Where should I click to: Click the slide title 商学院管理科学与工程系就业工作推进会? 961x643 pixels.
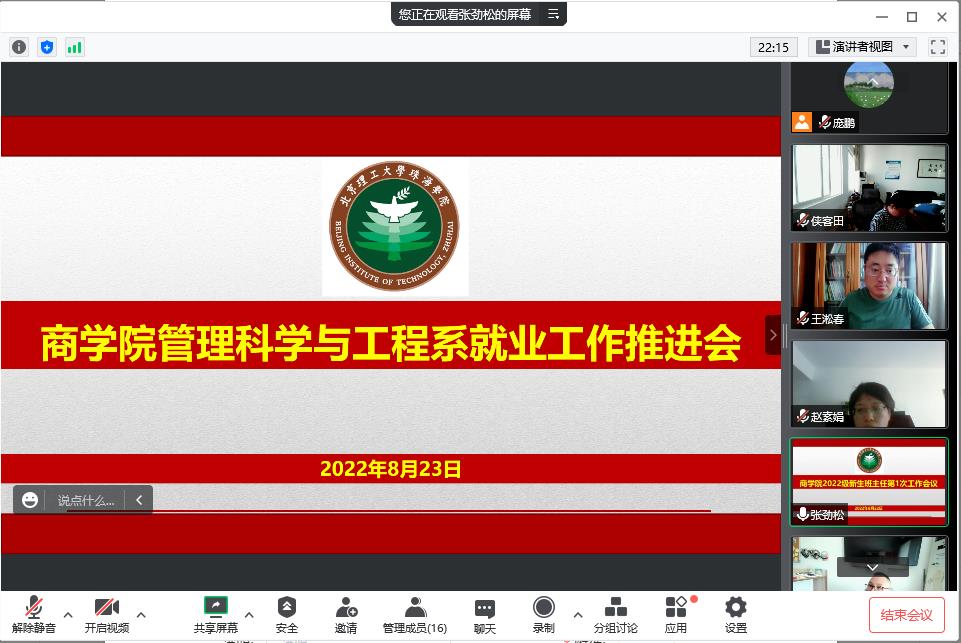click(x=390, y=343)
